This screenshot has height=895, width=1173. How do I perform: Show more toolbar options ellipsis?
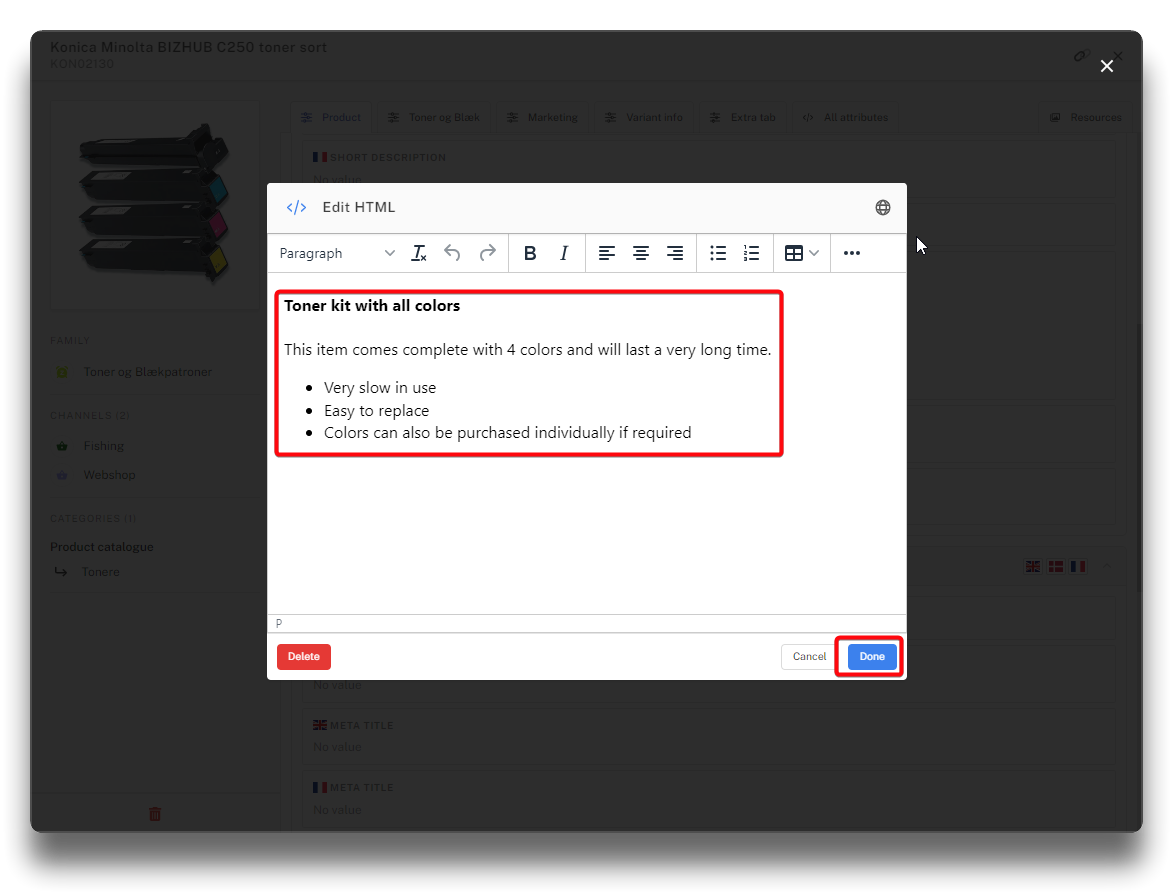(852, 254)
